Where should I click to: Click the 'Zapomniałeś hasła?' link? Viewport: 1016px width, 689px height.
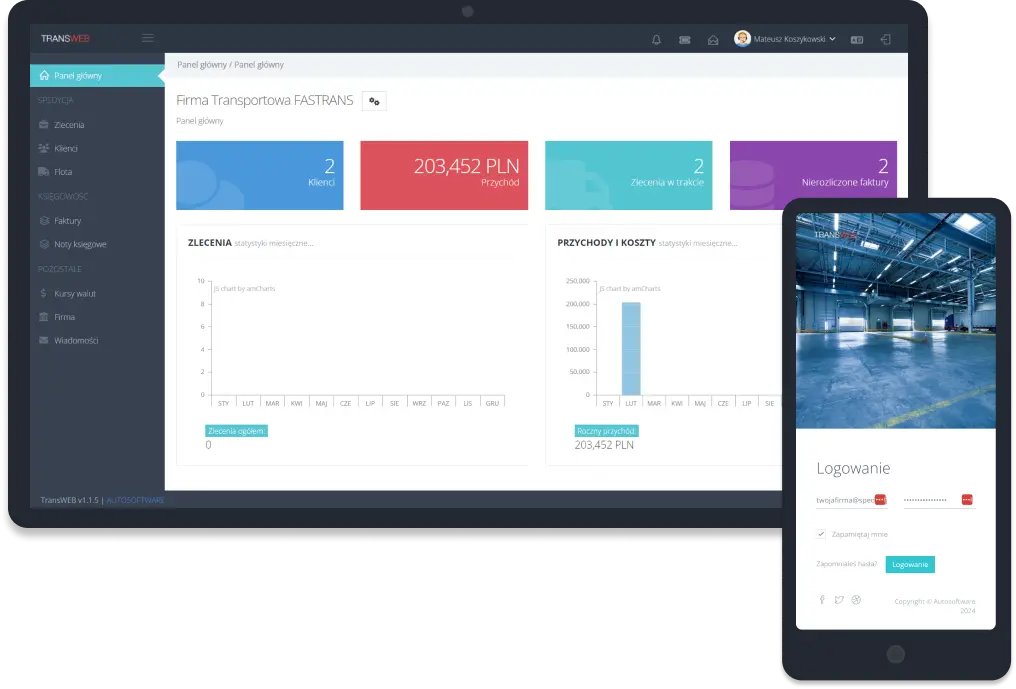[846, 564]
